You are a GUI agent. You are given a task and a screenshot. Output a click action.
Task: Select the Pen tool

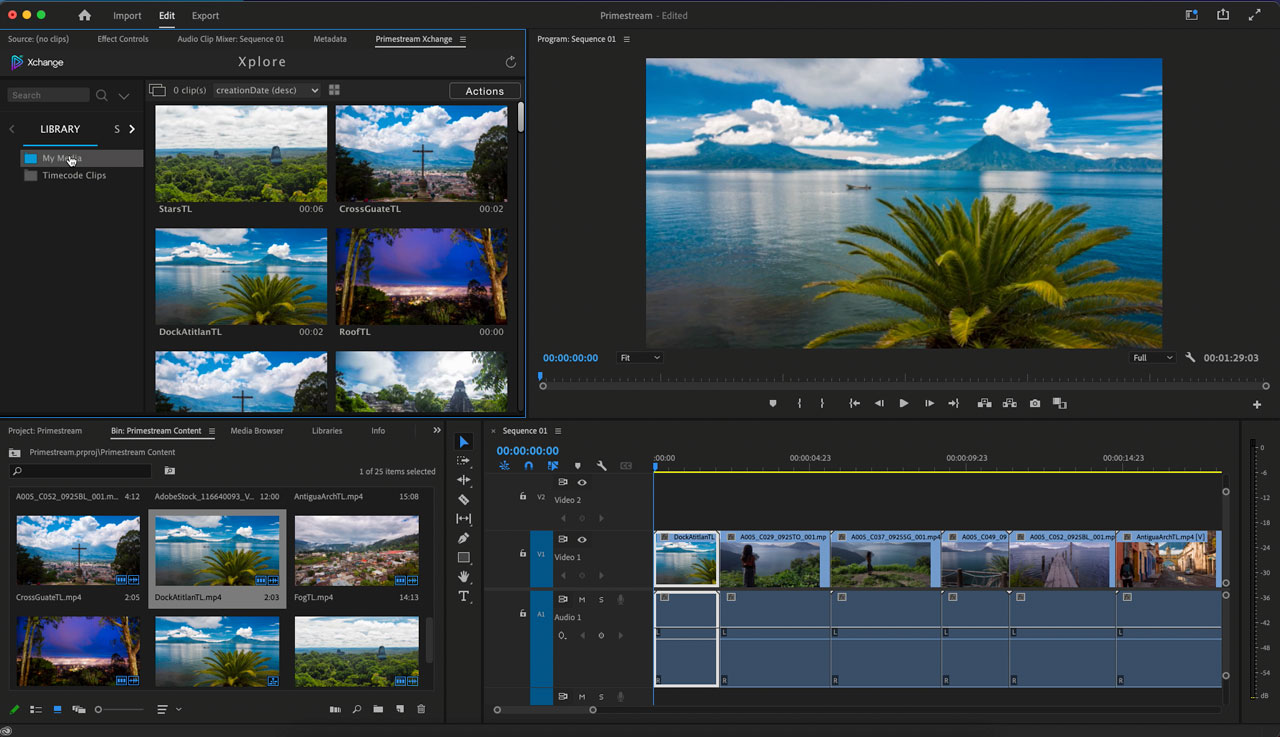click(x=463, y=538)
